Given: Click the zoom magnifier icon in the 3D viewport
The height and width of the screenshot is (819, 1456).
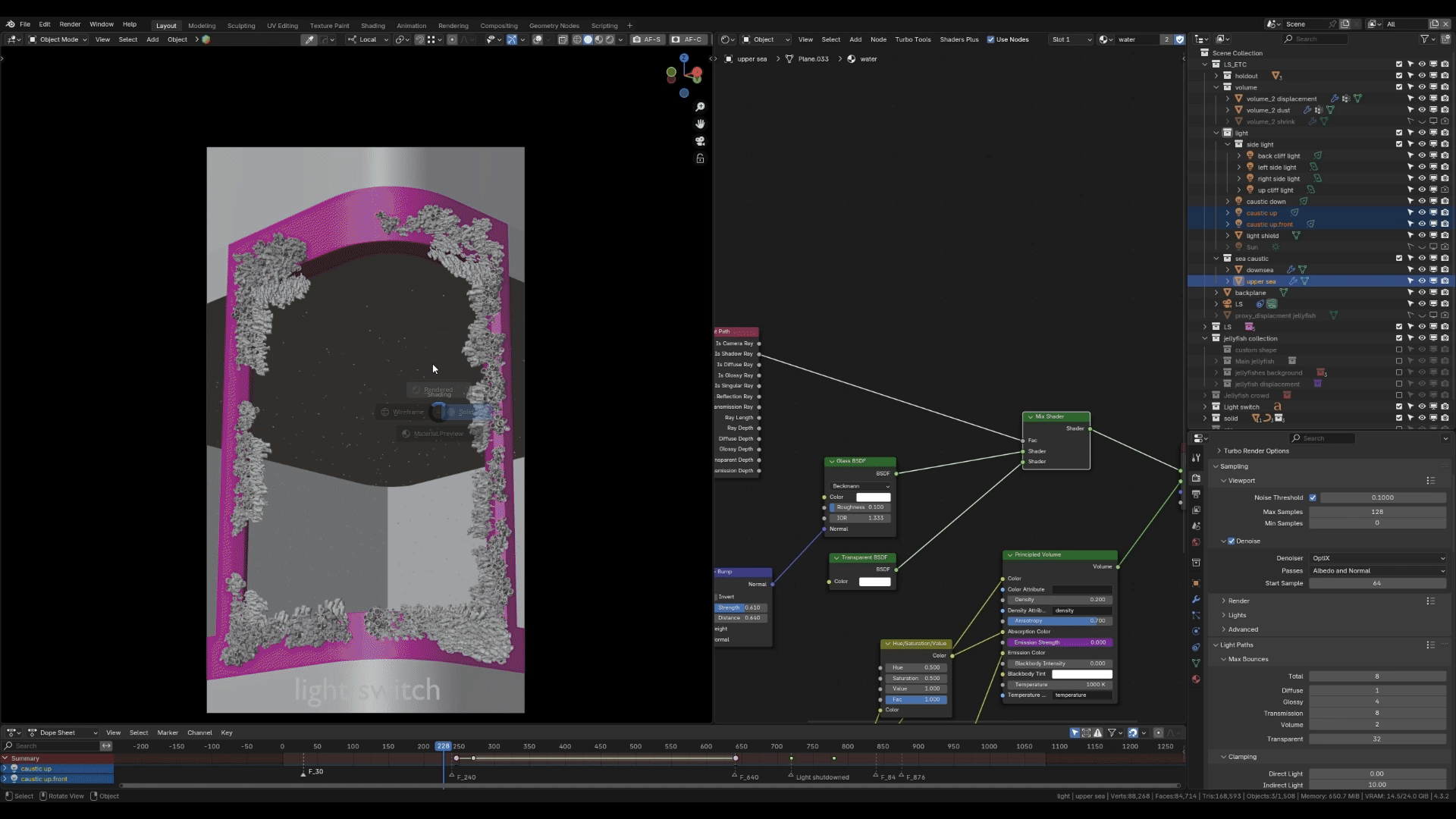Looking at the screenshot, I should (700, 107).
